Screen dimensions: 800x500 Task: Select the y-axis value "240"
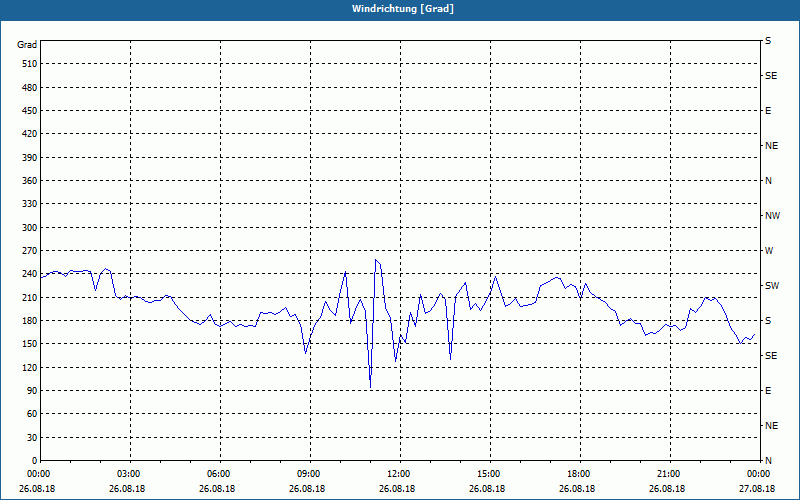[30, 274]
